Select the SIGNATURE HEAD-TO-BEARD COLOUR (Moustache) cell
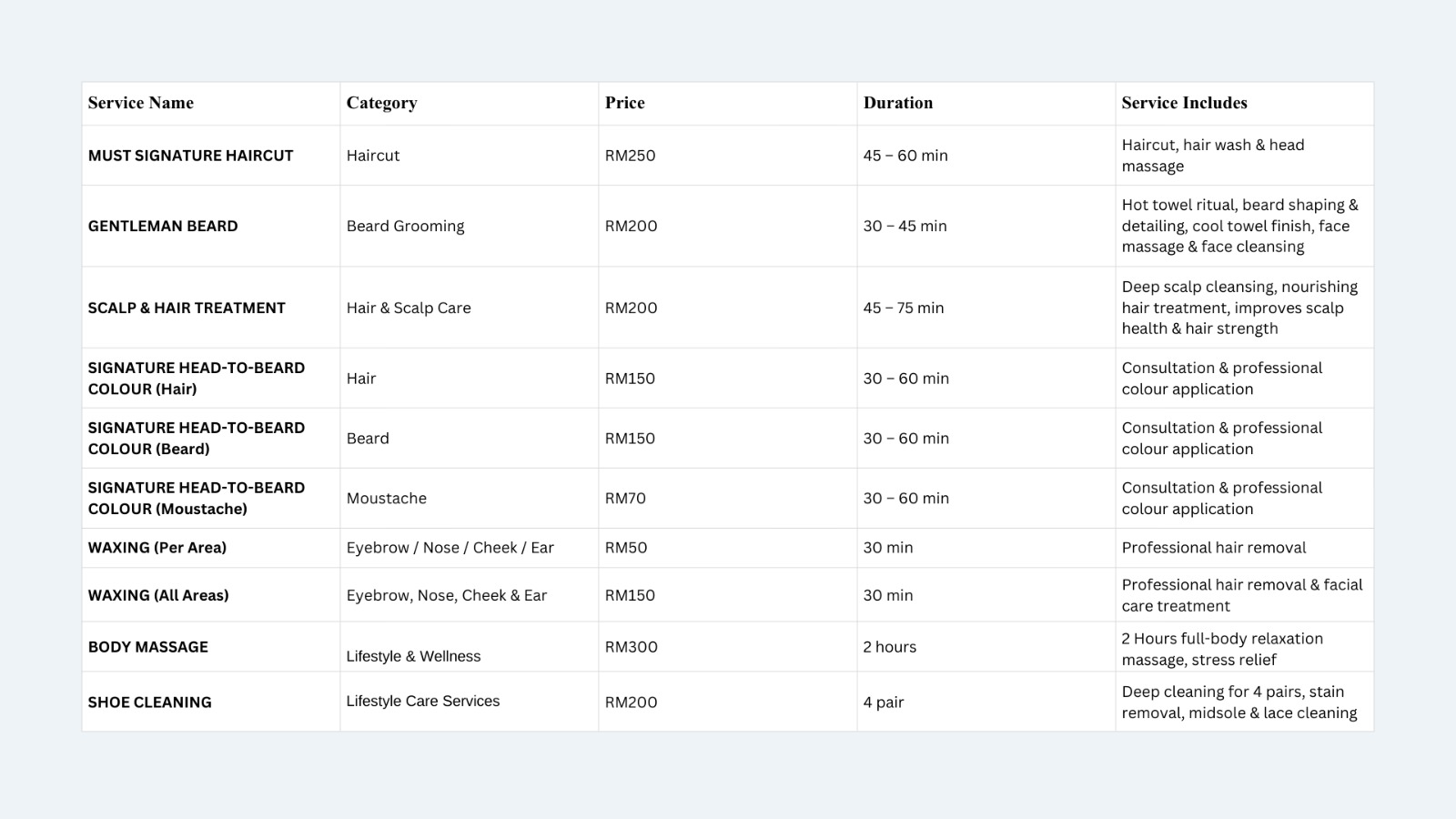Screen dimensions: 1456x819 click(x=196, y=498)
